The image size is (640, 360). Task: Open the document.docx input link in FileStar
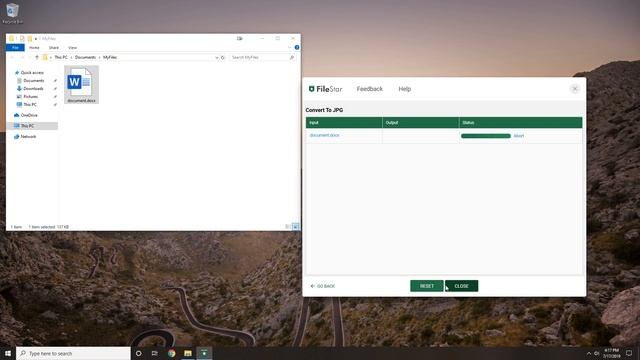(324, 135)
